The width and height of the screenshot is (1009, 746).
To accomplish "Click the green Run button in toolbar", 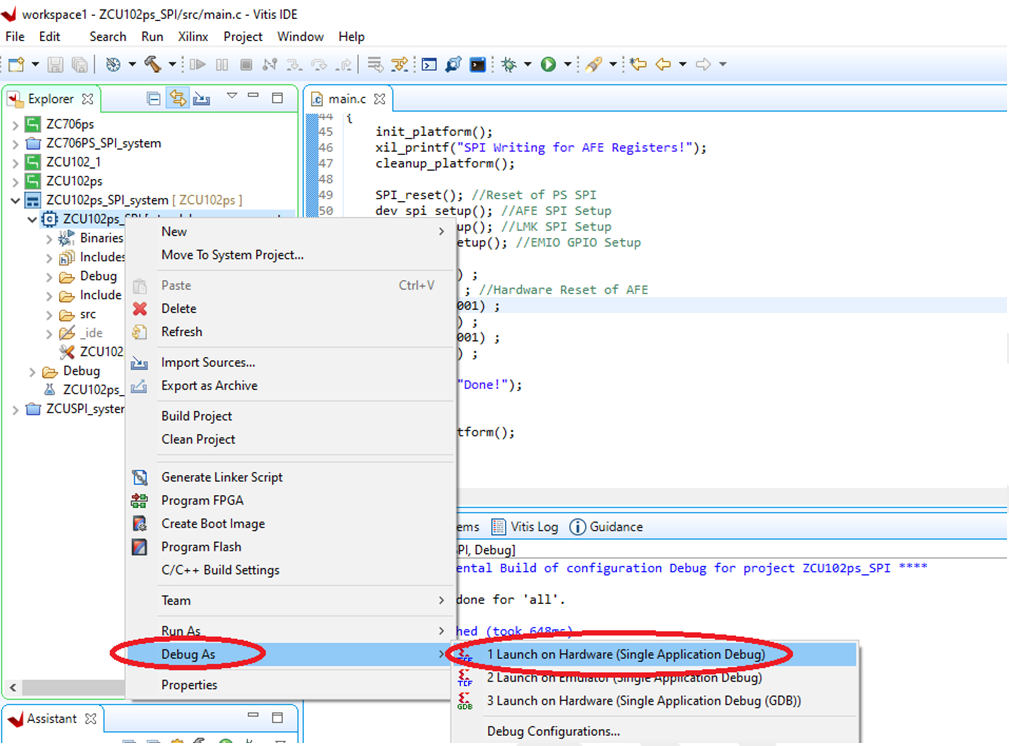I will coord(548,65).
